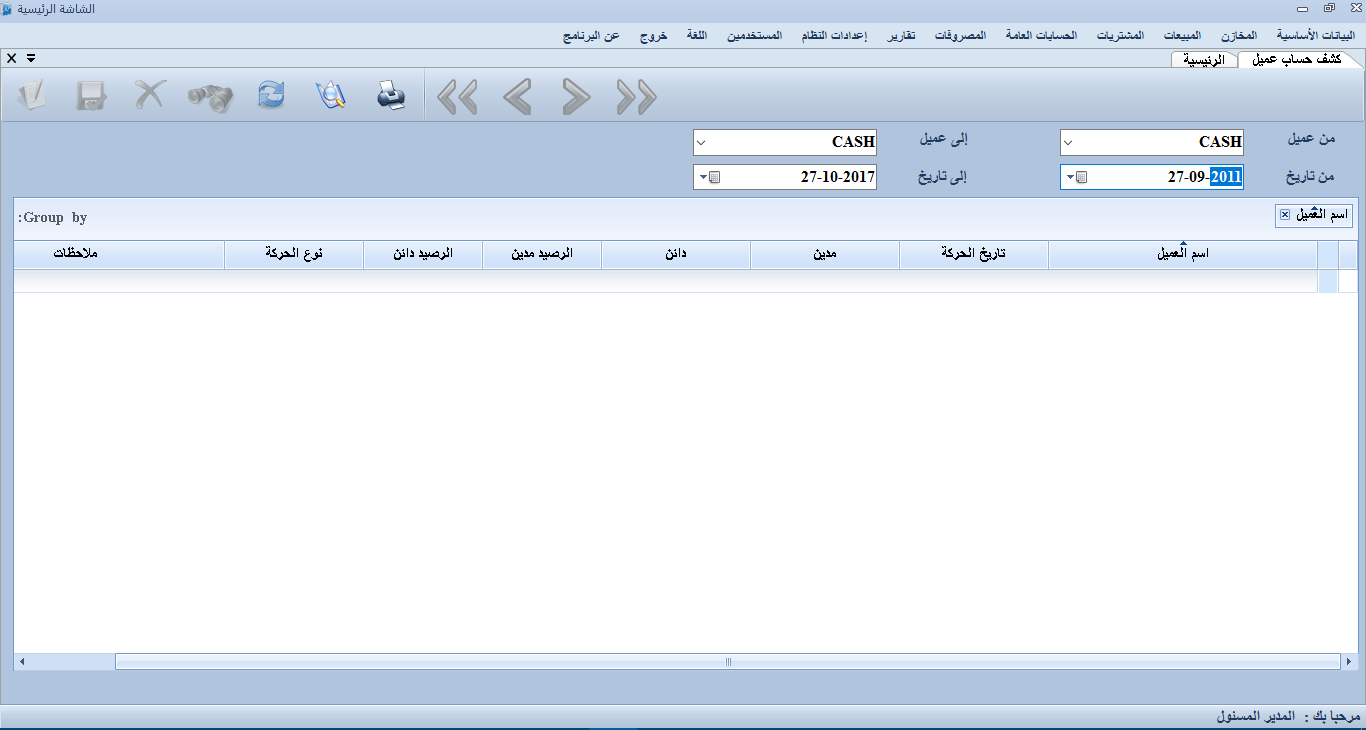
Task: Click the binoculars search icon
Action: point(210,96)
